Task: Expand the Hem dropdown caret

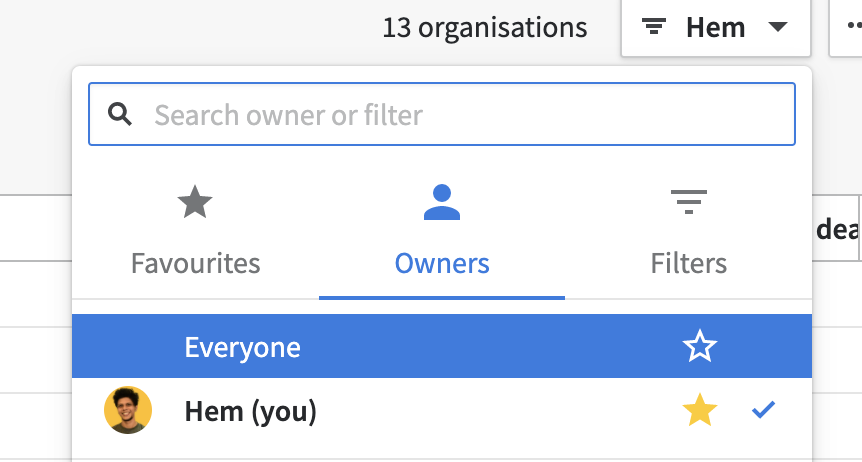Action: click(x=778, y=27)
